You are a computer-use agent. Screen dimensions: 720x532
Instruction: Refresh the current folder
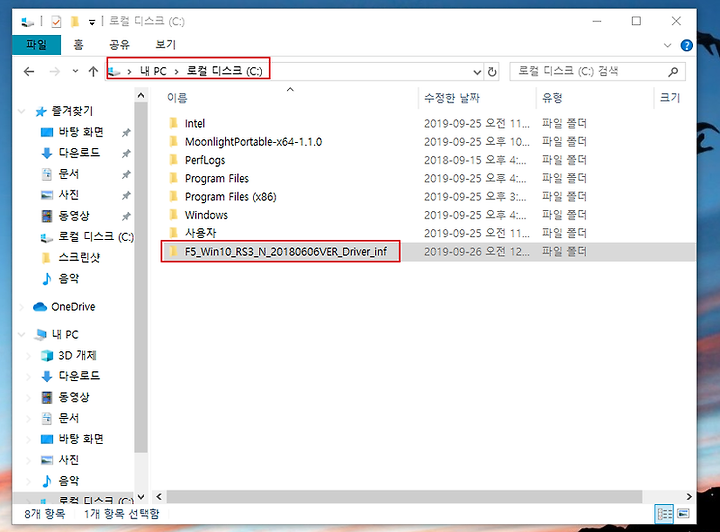(492, 72)
